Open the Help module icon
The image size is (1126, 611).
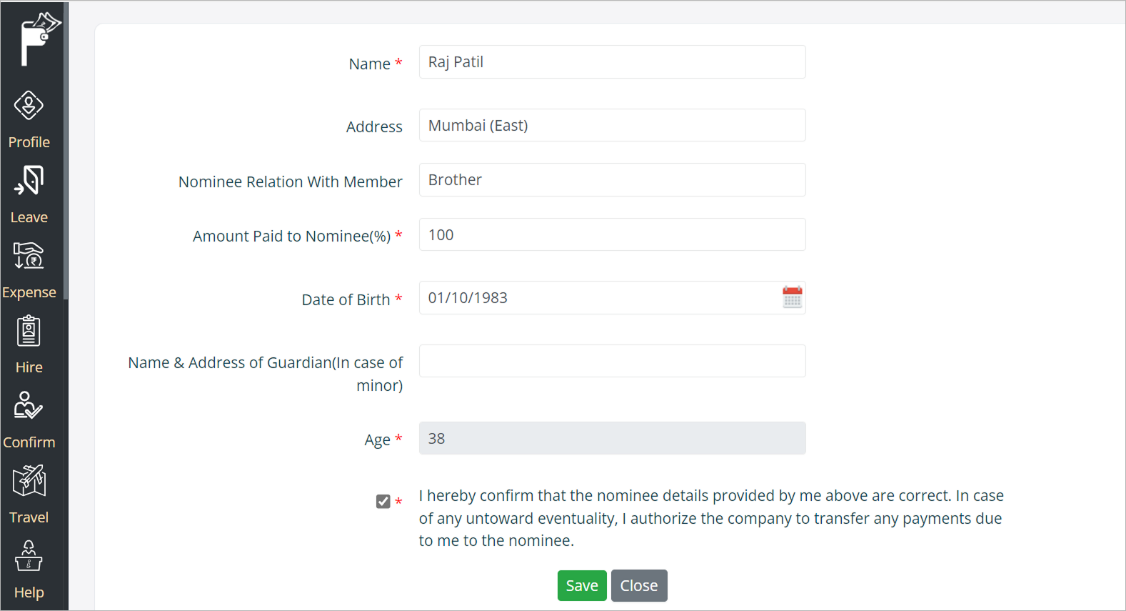coord(29,556)
